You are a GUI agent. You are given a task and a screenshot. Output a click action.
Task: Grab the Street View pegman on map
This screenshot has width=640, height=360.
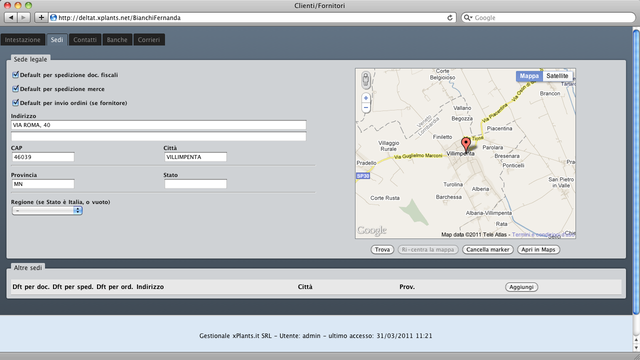pos(366,80)
